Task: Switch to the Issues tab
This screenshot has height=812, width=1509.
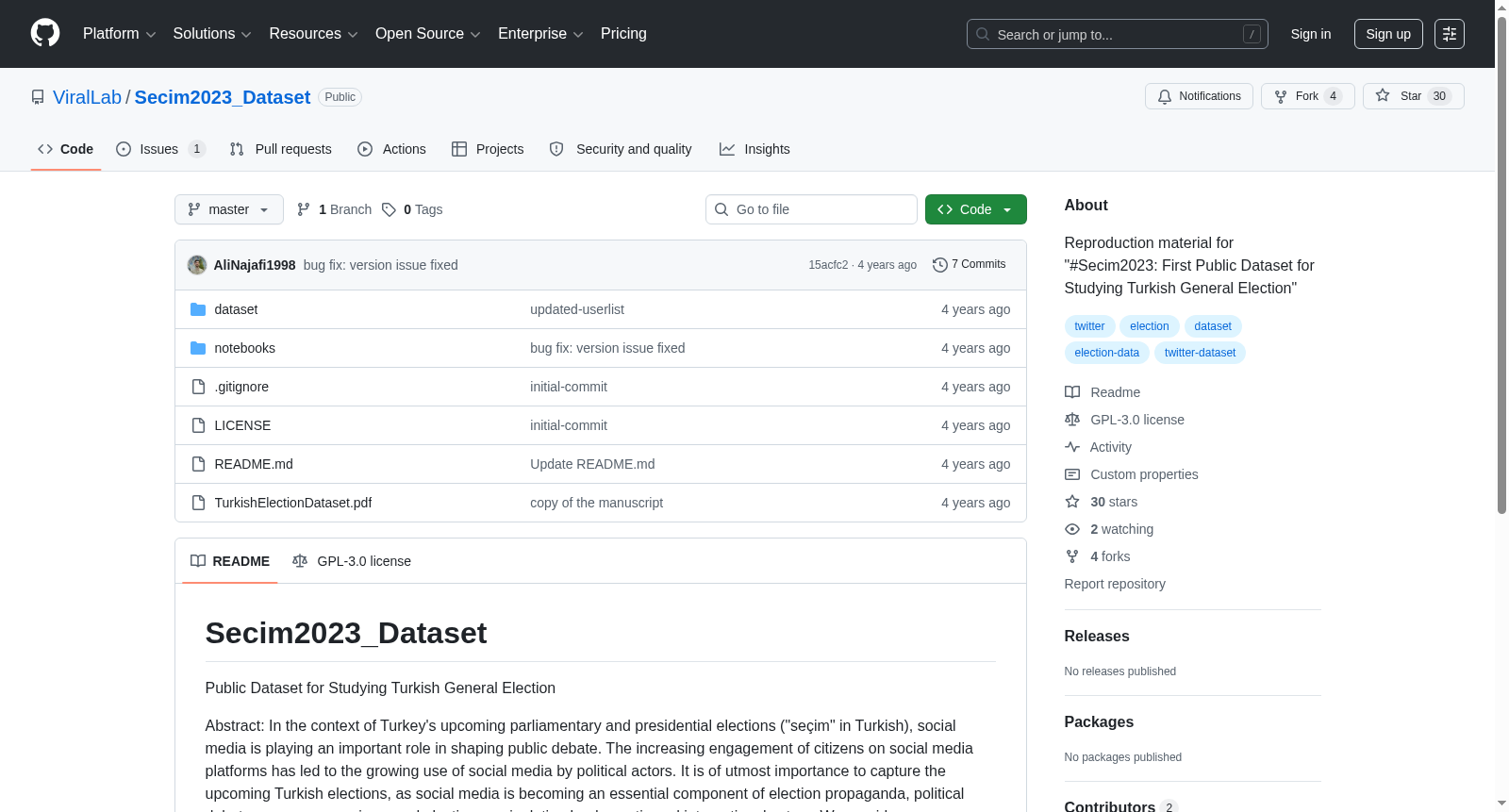Action: click(160, 149)
